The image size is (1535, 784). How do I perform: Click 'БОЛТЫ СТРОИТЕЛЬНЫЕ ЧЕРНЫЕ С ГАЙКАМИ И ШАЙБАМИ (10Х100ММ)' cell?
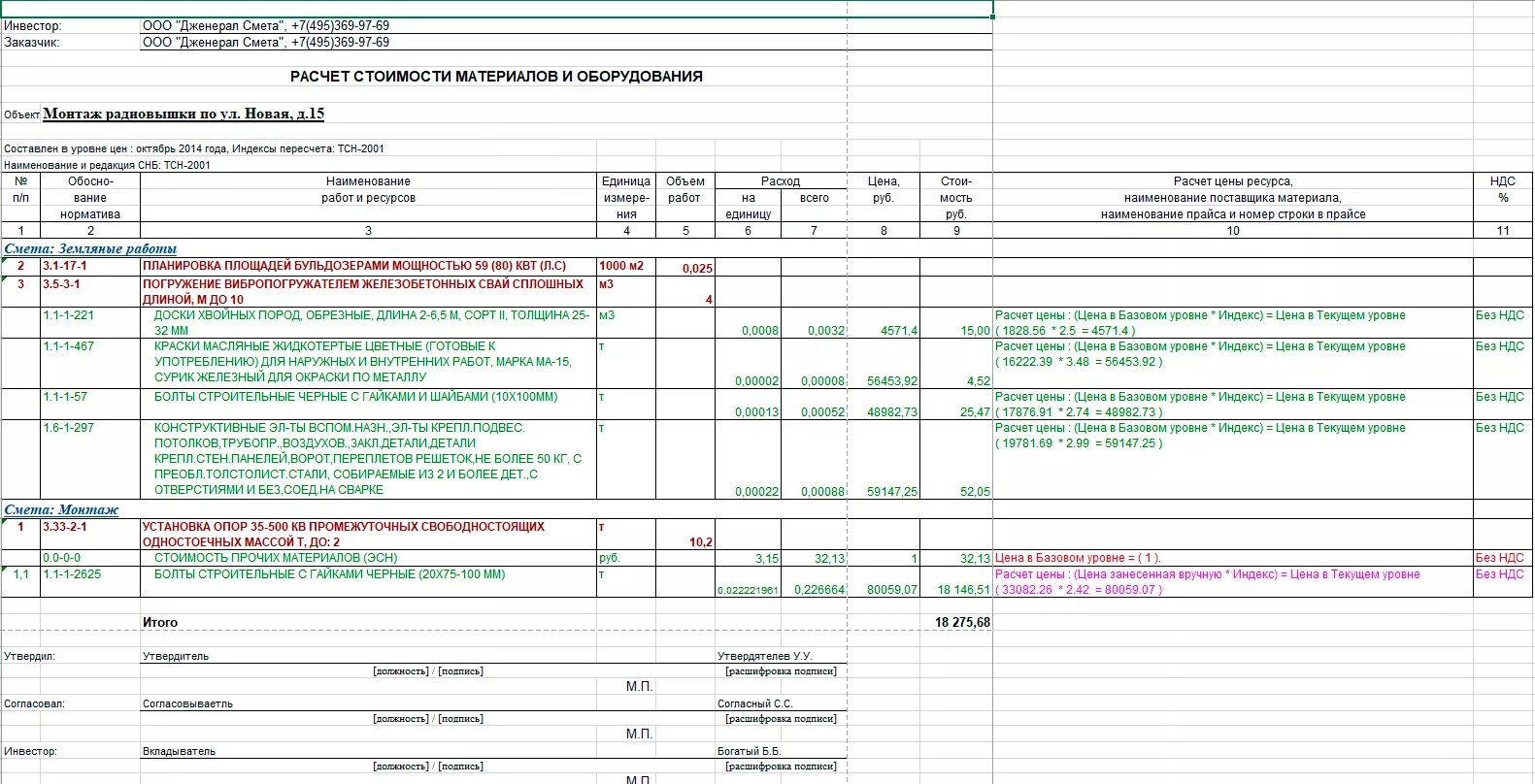tap(368, 404)
